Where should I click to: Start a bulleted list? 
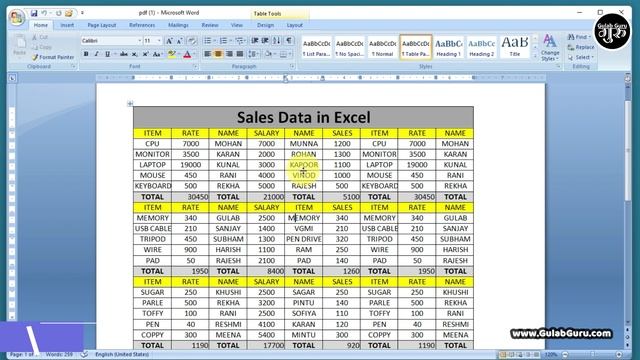(x=207, y=41)
